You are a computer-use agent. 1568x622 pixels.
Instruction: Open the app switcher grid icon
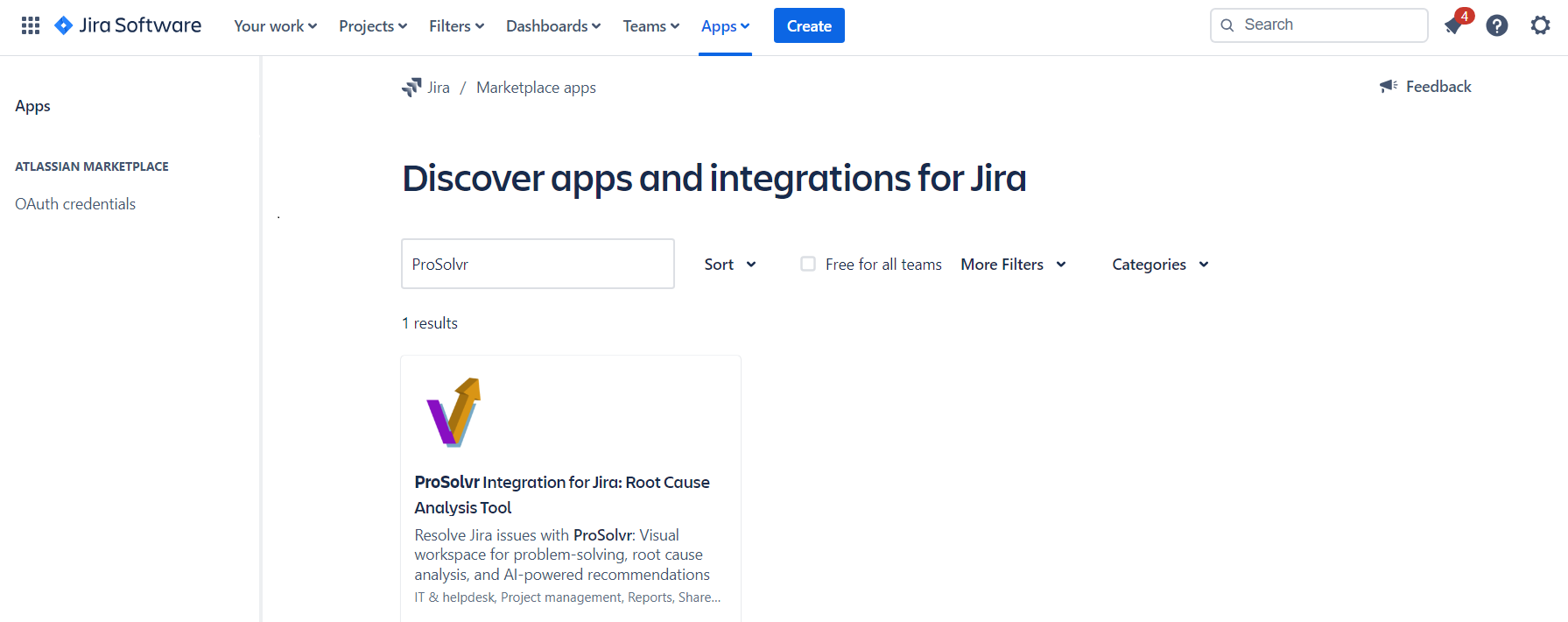click(31, 25)
